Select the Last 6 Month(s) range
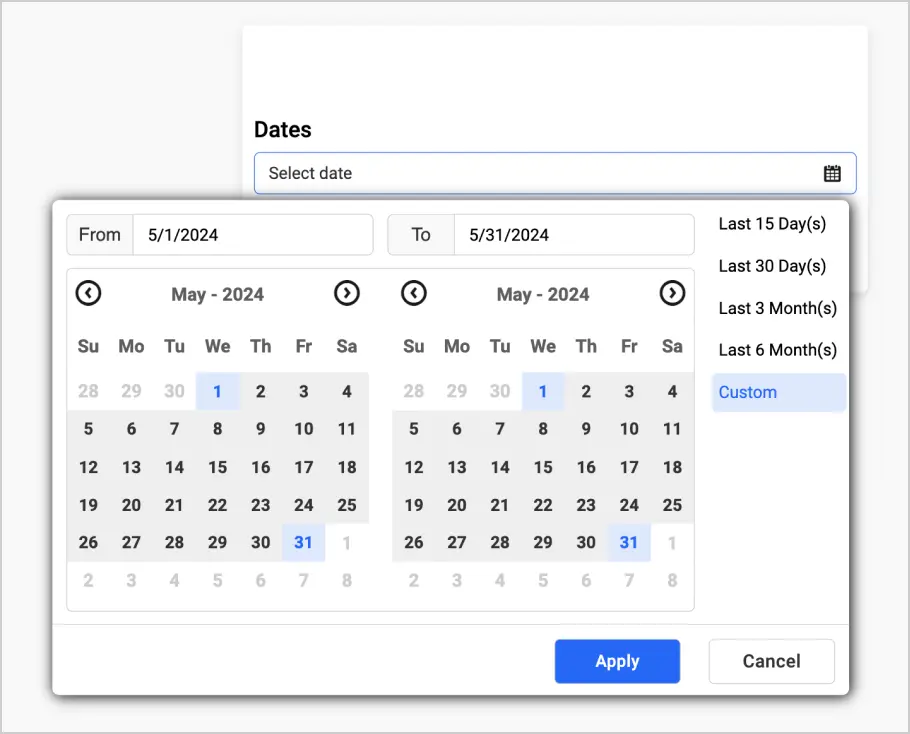 [777, 350]
